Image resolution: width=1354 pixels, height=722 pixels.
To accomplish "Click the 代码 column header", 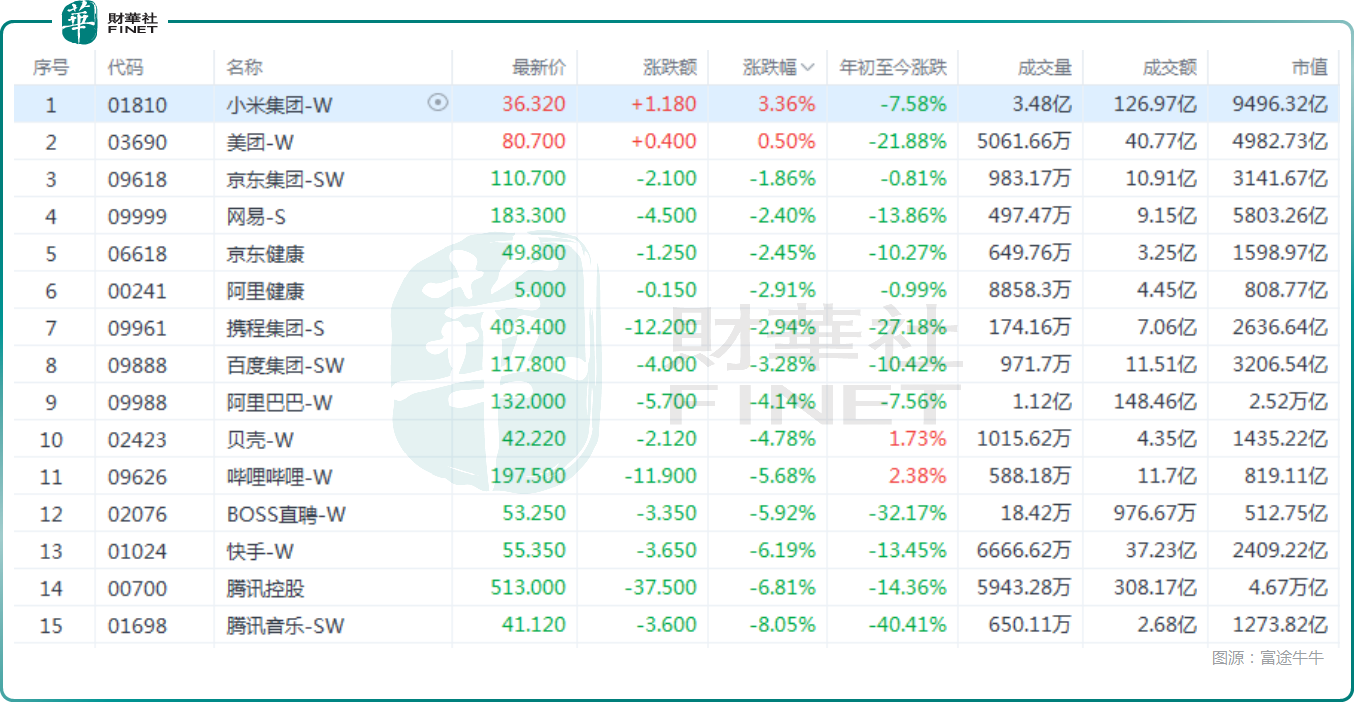I will (x=126, y=68).
